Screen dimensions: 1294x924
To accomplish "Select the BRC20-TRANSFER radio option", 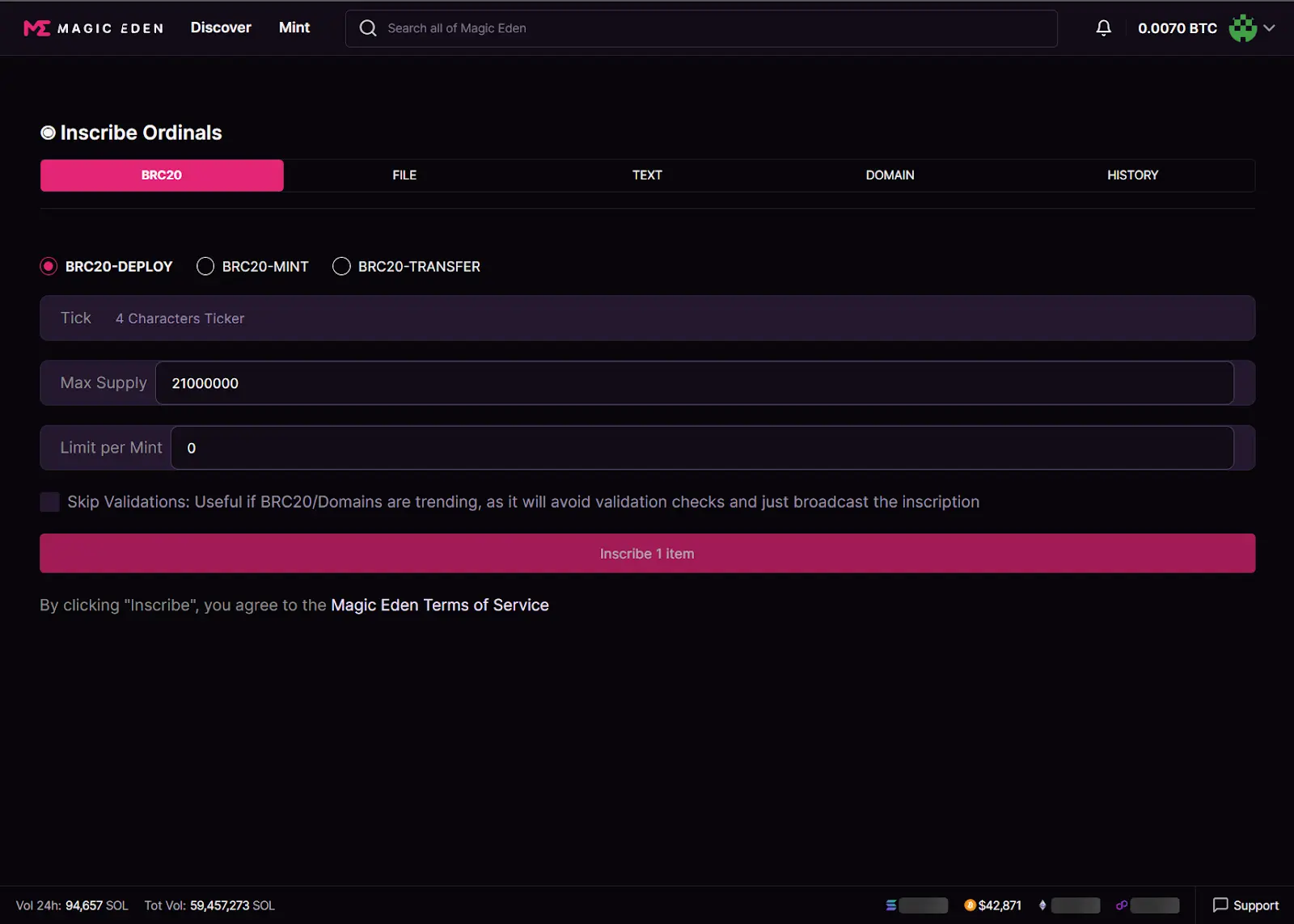I will coord(341,266).
